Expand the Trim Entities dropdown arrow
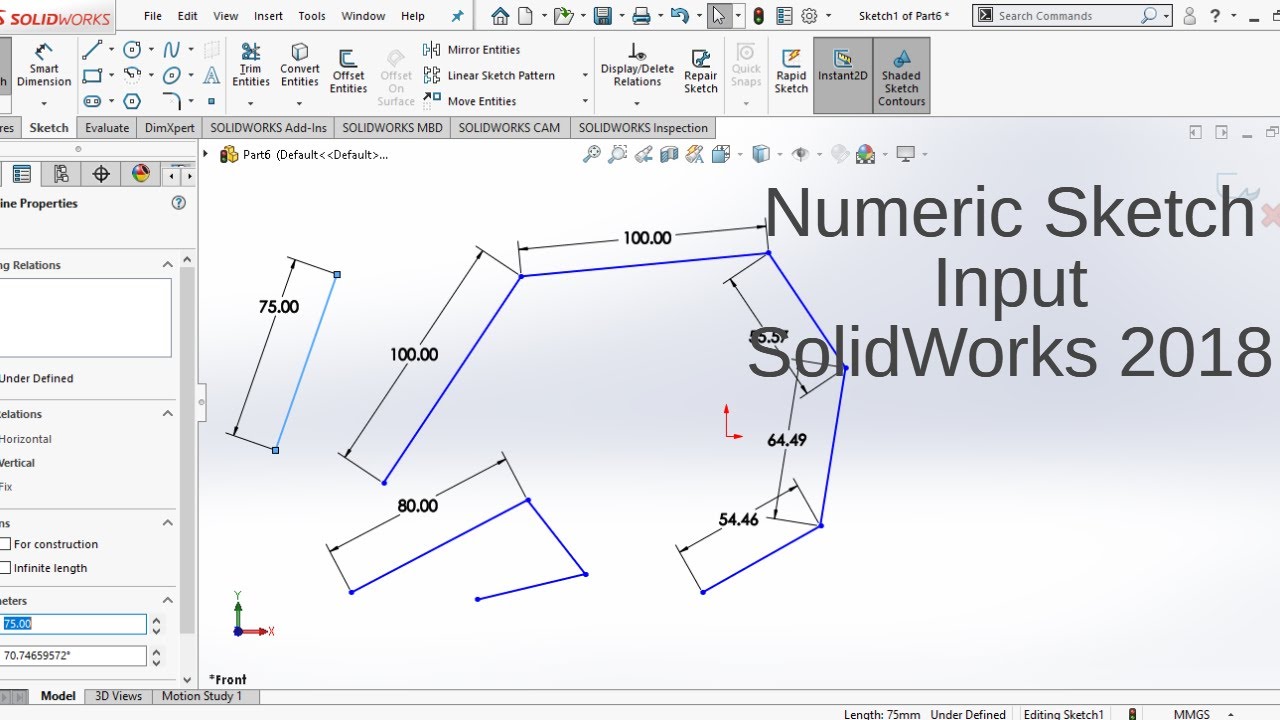This screenshot has width=1280, height=720. [251, 102]
